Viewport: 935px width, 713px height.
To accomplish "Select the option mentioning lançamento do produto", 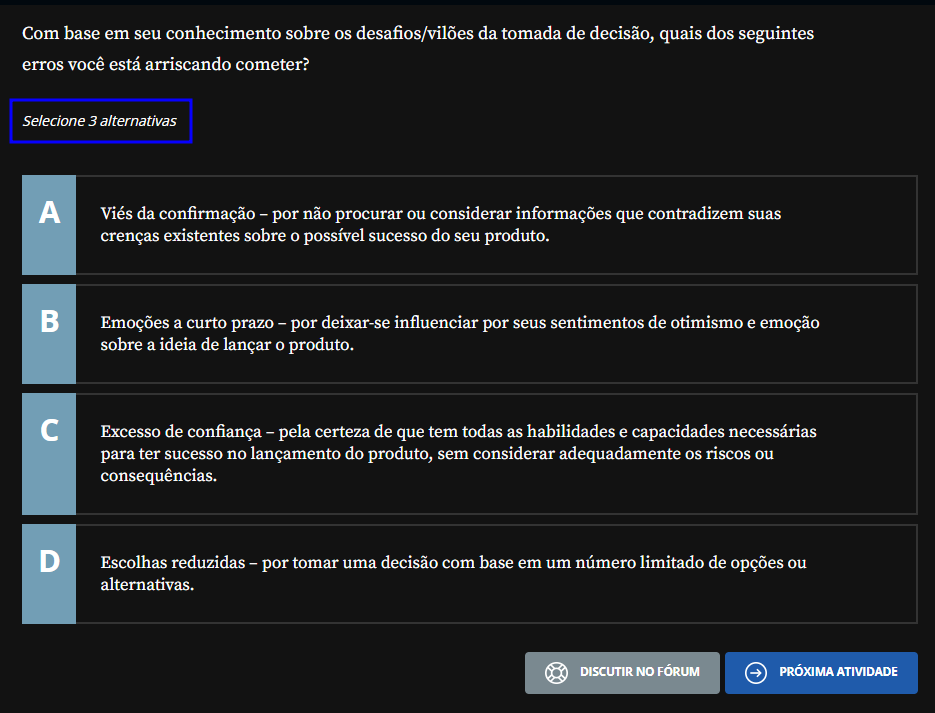I will (x=470, y=453).
